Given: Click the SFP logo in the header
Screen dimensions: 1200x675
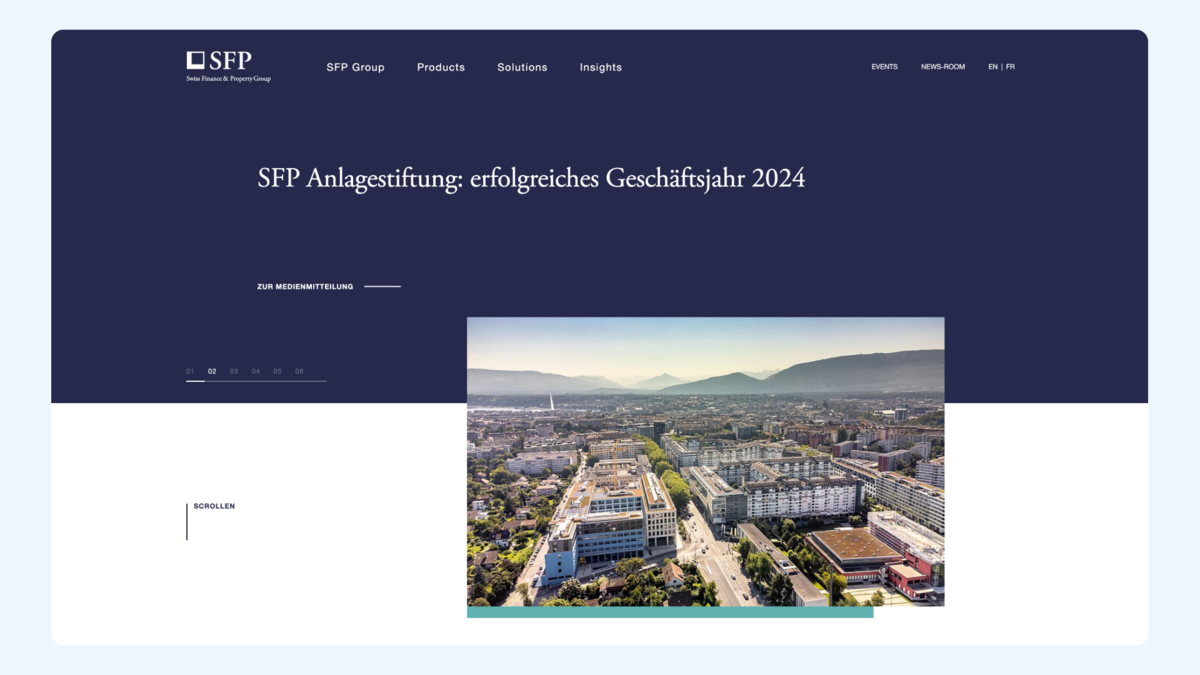Looking at the screenshot, I should (x=228, y=66).
